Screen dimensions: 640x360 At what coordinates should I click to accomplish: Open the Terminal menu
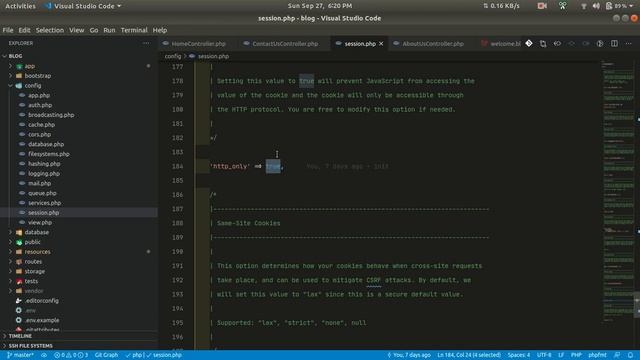click(x=134, y=30)
